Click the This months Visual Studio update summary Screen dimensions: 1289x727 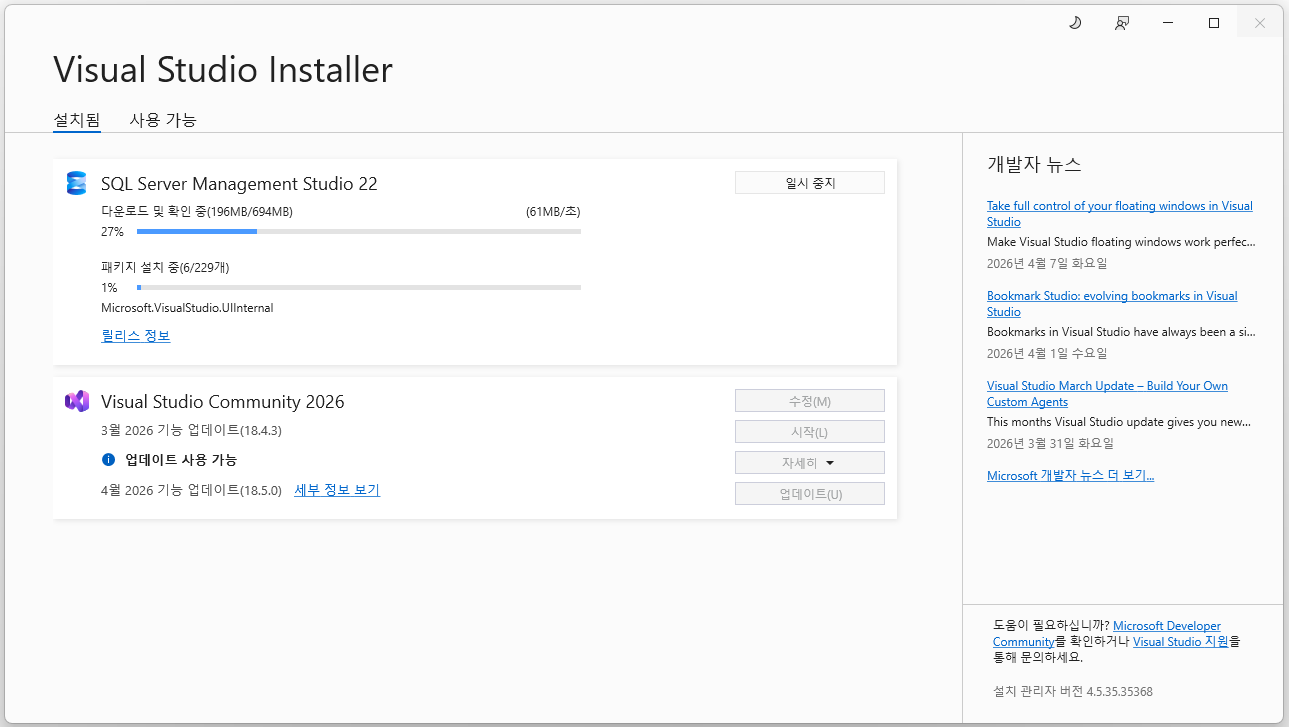(x=1119, y=422)
